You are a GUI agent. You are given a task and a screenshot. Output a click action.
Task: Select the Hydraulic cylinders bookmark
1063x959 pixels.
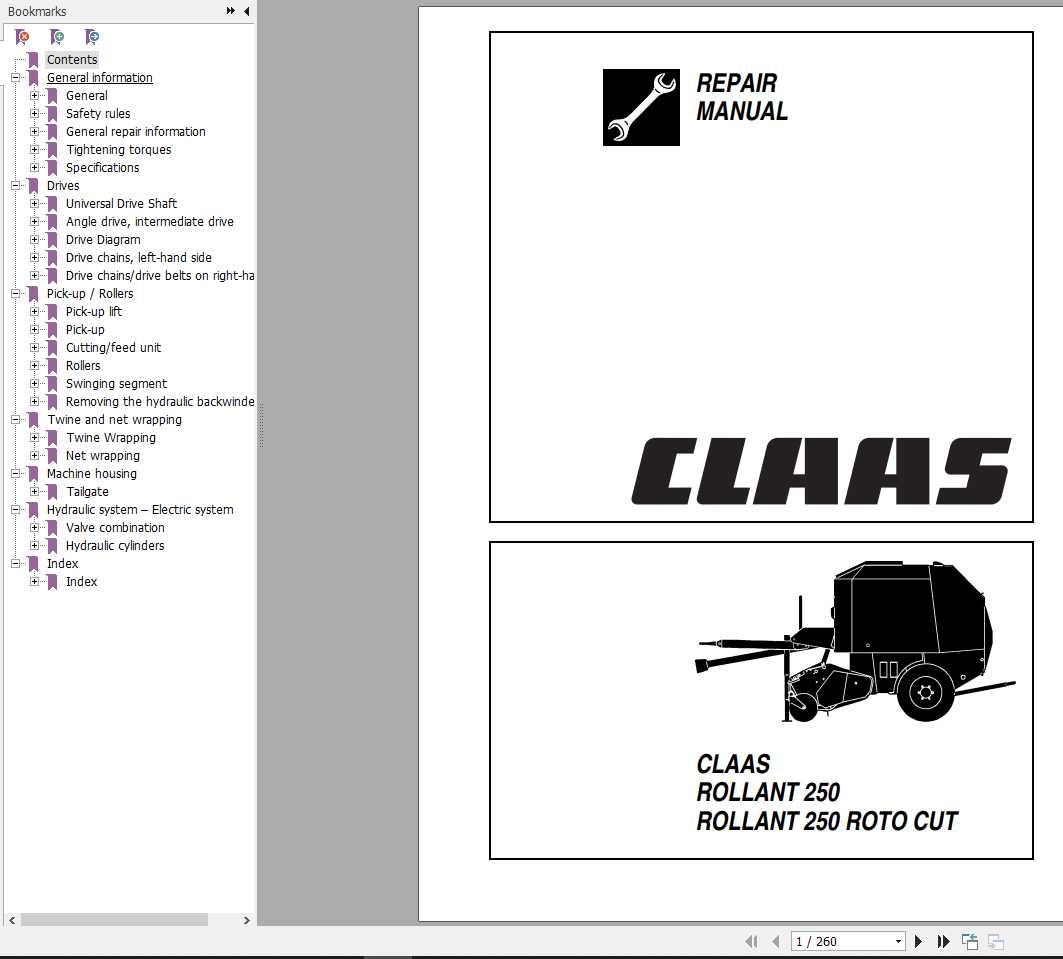pyautogui.click(x=115, y=546)
